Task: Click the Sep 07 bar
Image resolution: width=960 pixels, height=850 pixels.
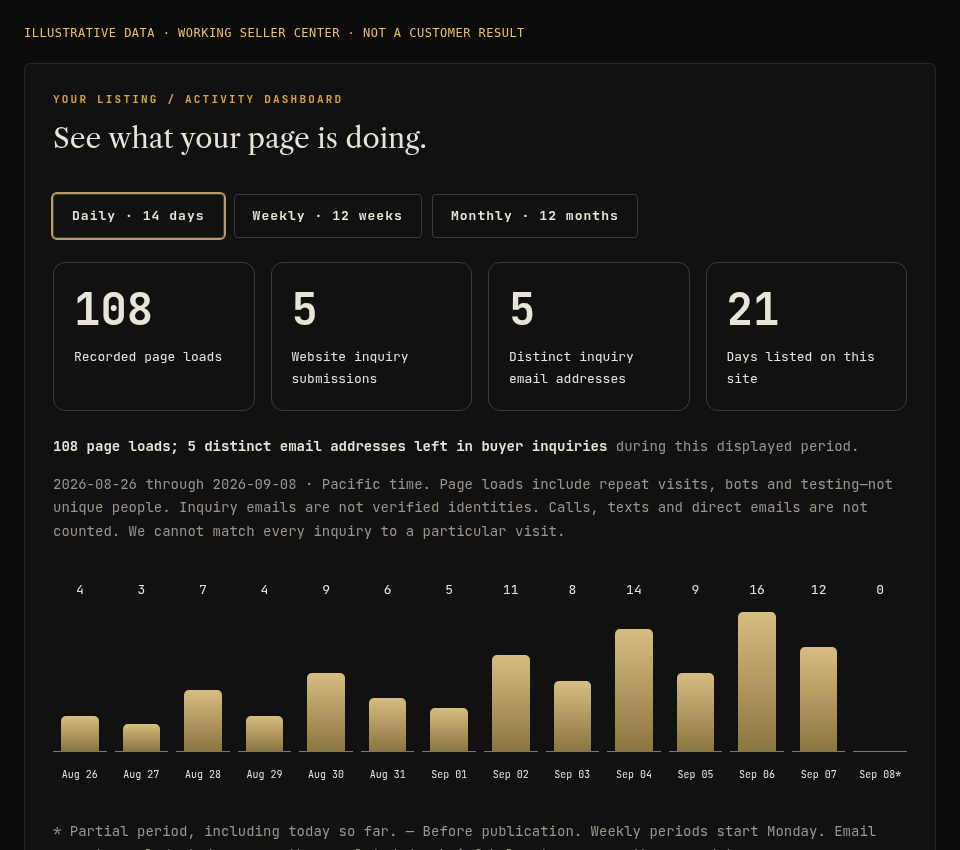Action: click(x=819, y=699)
